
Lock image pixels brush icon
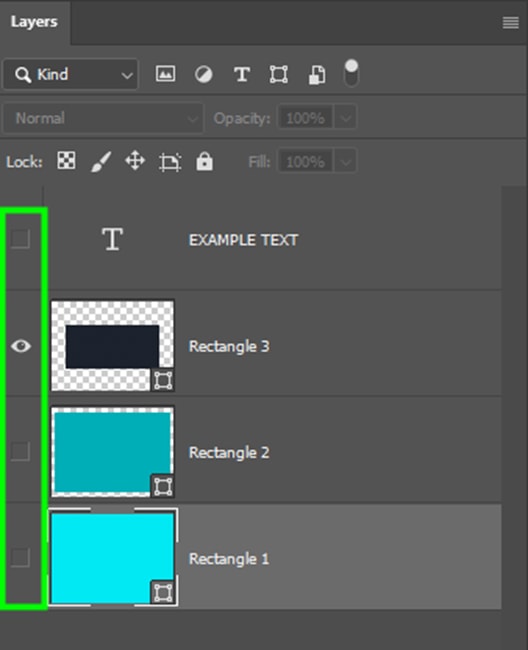[101, 161]
